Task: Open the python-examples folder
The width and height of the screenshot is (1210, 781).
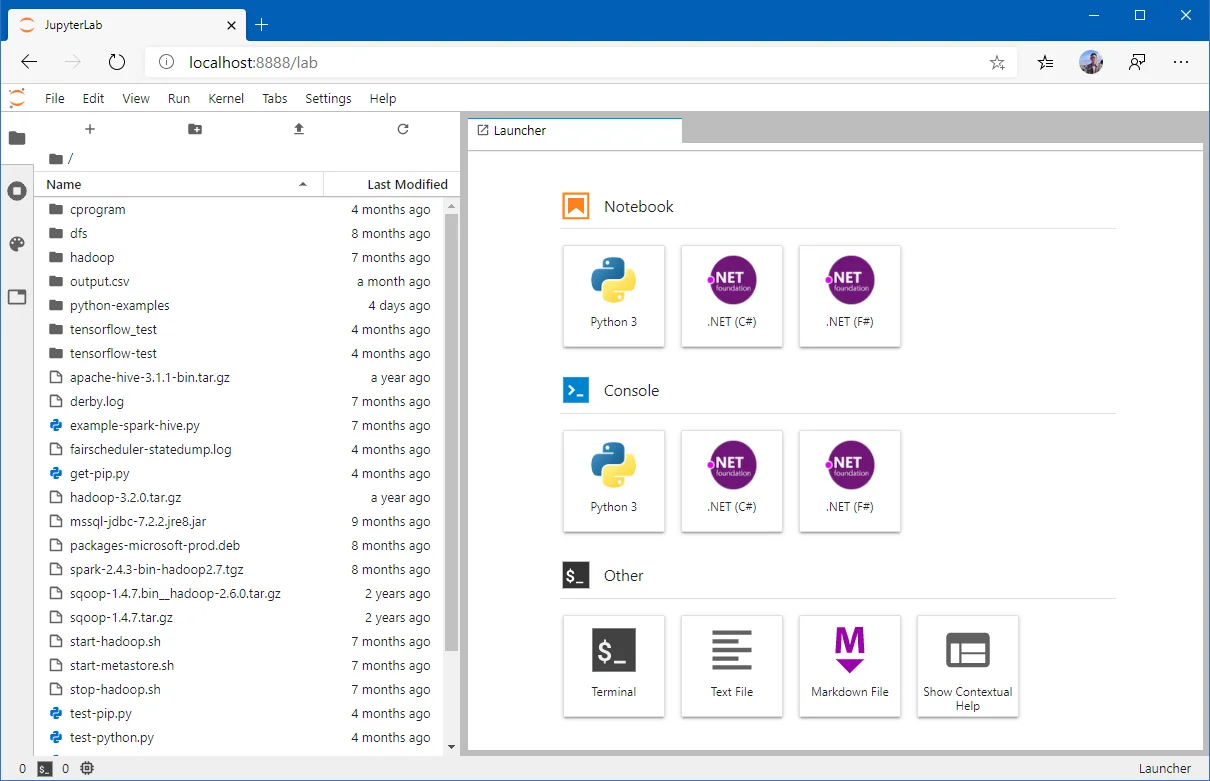Action: (x=120, y=306)
